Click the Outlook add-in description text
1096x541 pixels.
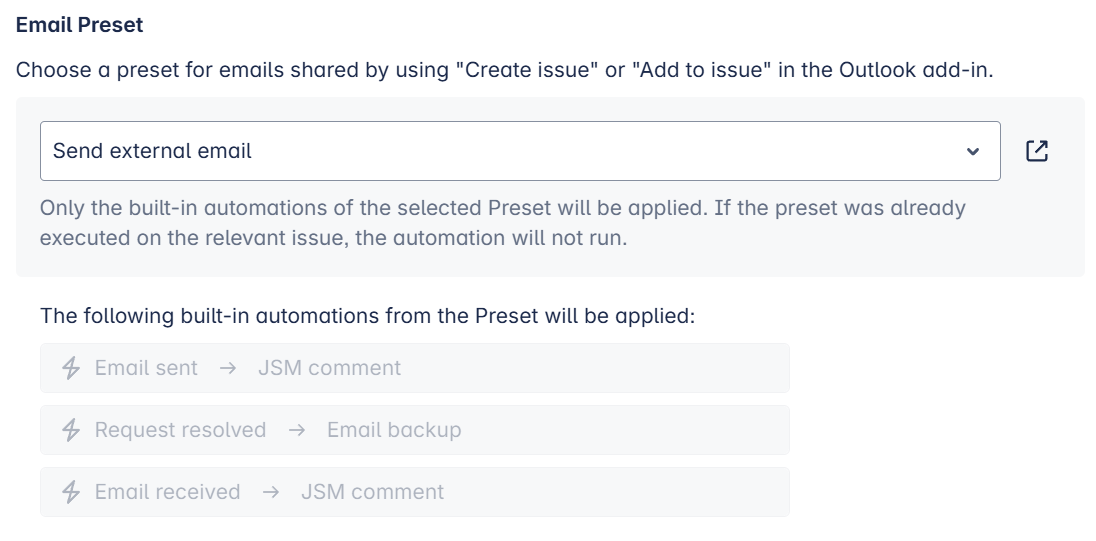click(x=504, y=71)
